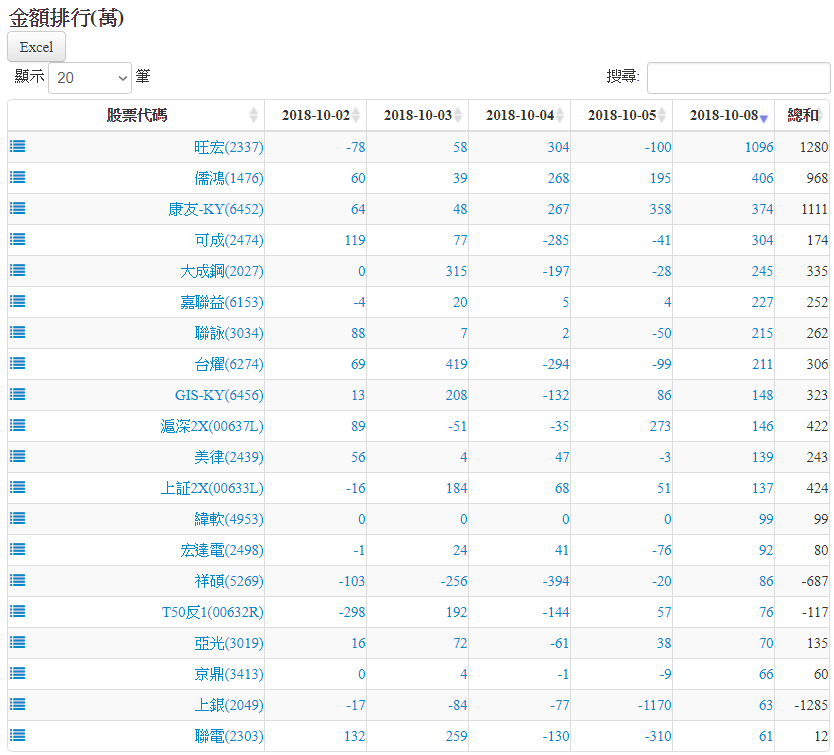Click the 搜尋 search input field
The height and width of the screenshot is (755, 834).
(x=738, y=77)
